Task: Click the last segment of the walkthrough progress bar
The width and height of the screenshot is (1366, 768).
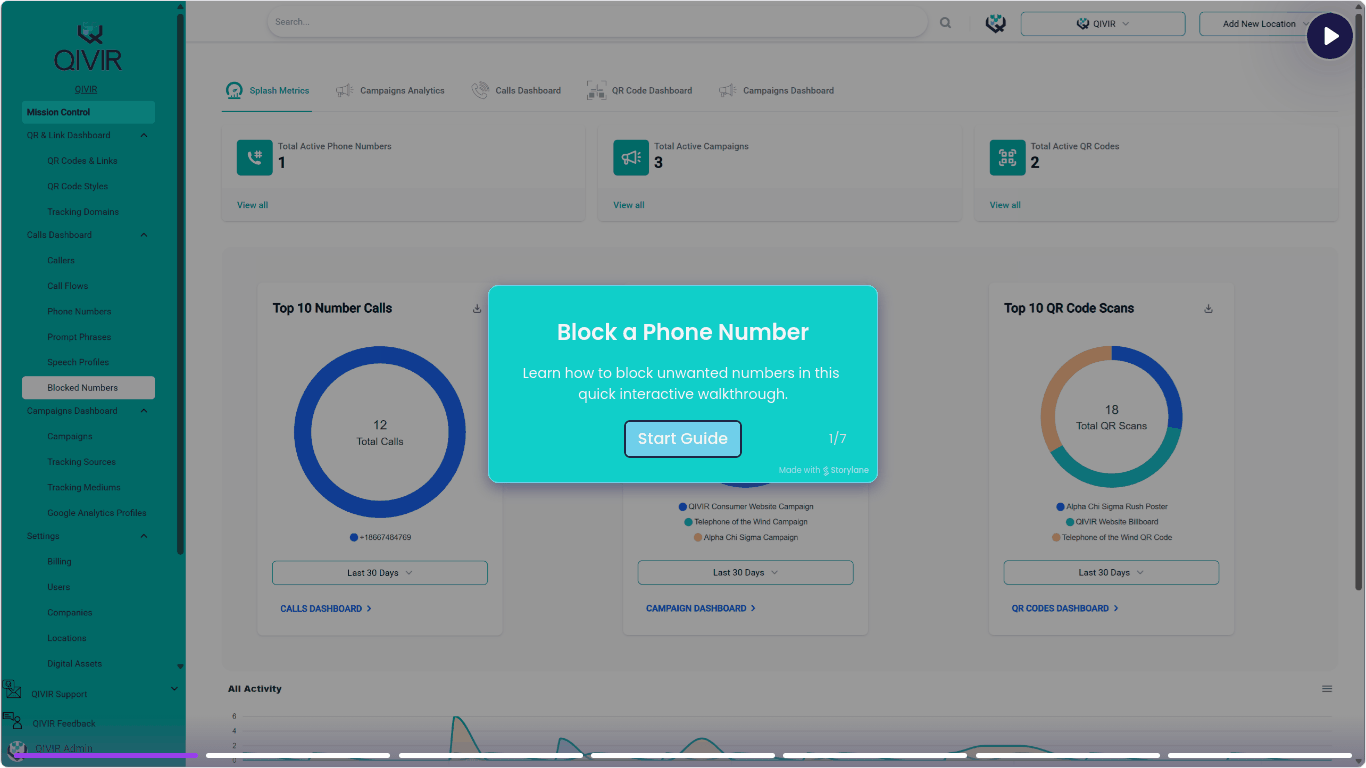Action: pos(1260,756)
